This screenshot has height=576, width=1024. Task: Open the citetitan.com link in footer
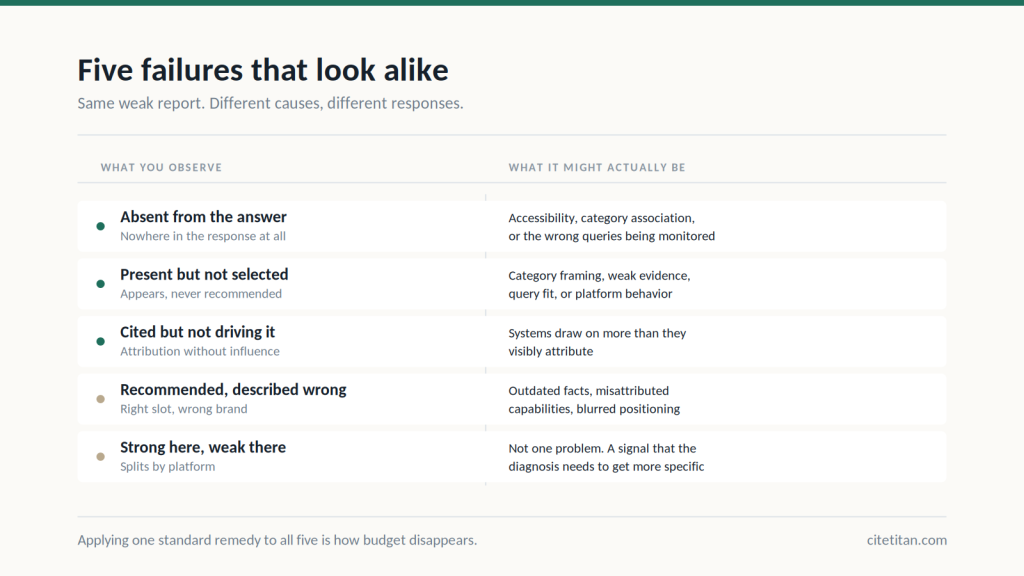coord(906,540)
